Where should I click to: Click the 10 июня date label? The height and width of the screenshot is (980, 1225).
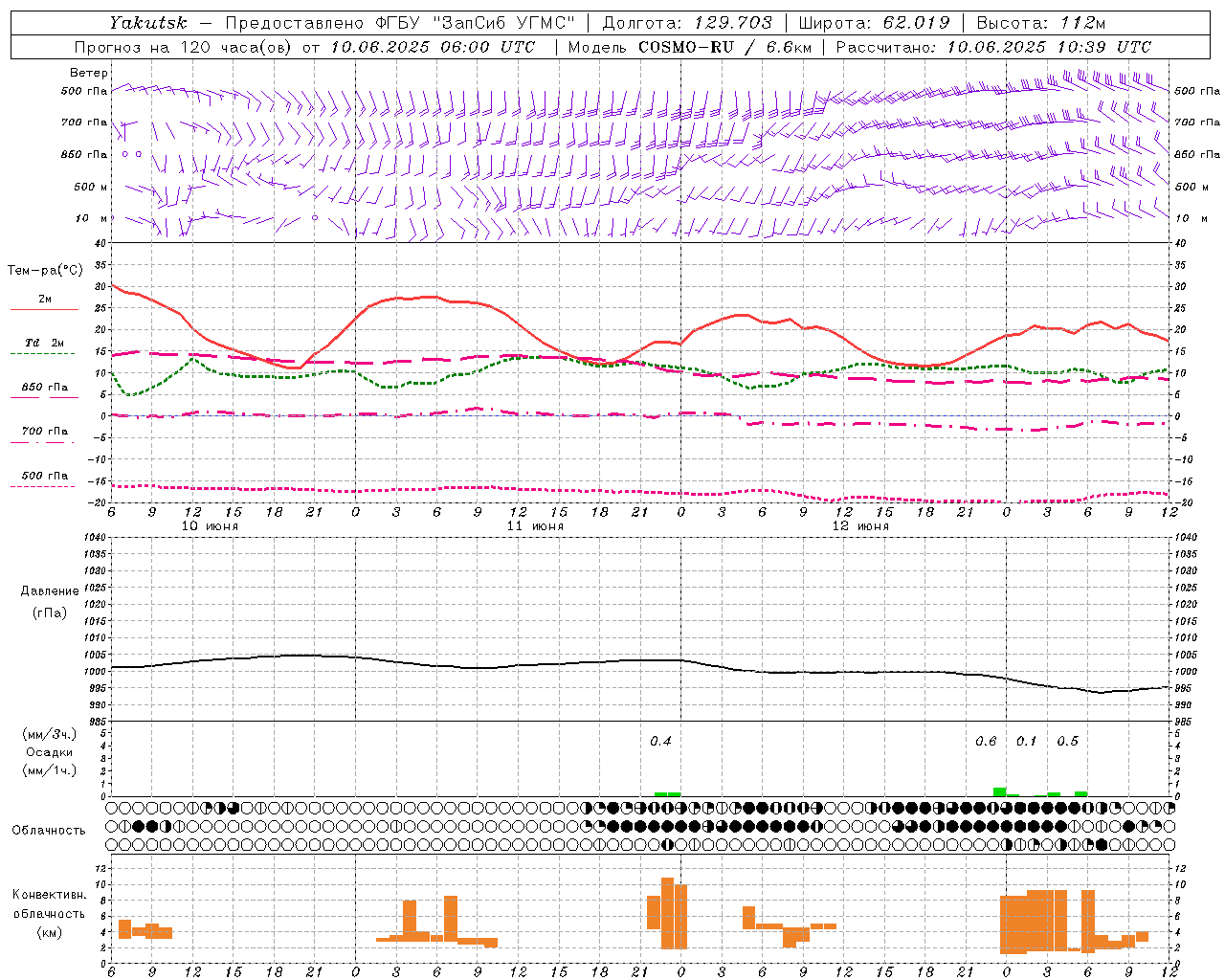pyautogui.click(x=210, y=526)
